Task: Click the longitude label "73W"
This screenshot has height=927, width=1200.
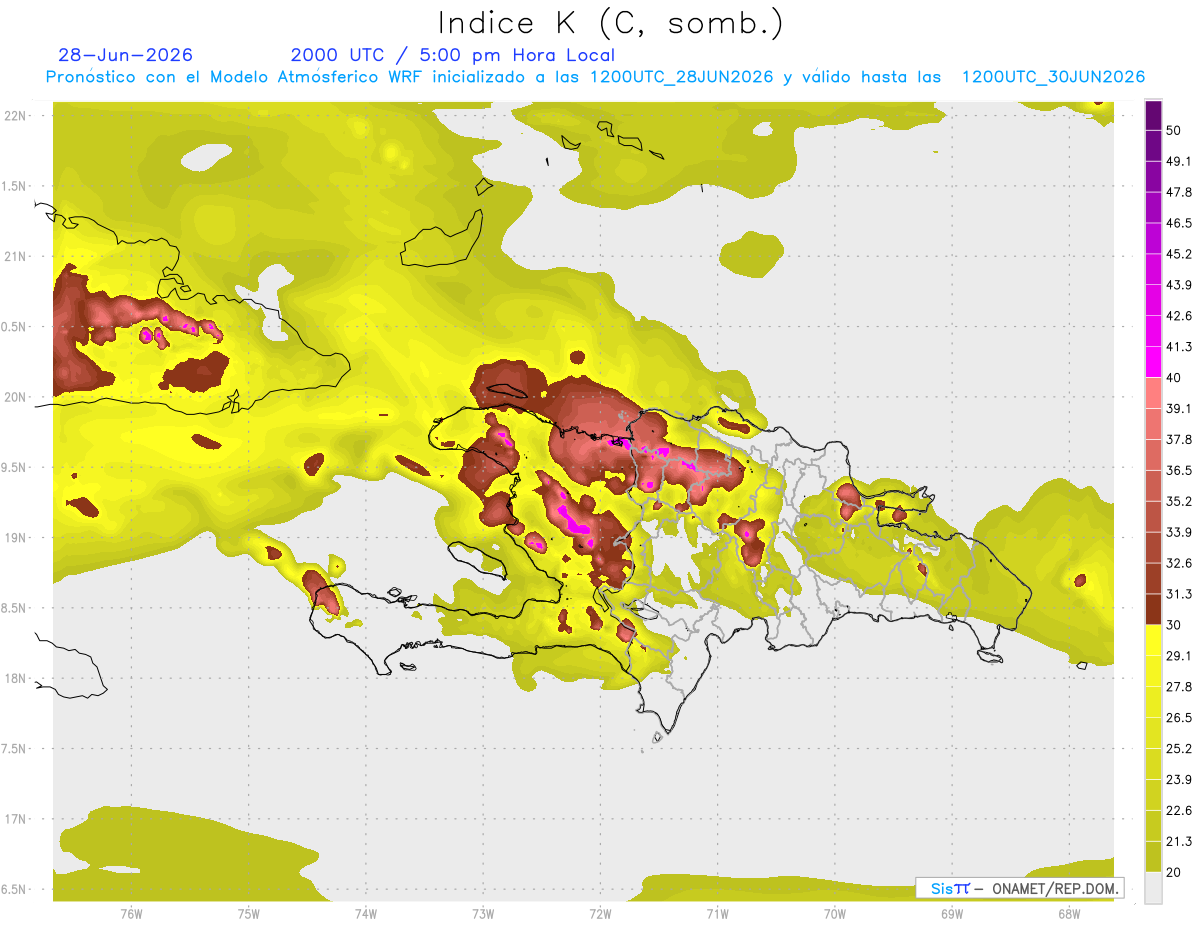Action: pyautogui.click(x=483, y=914)
